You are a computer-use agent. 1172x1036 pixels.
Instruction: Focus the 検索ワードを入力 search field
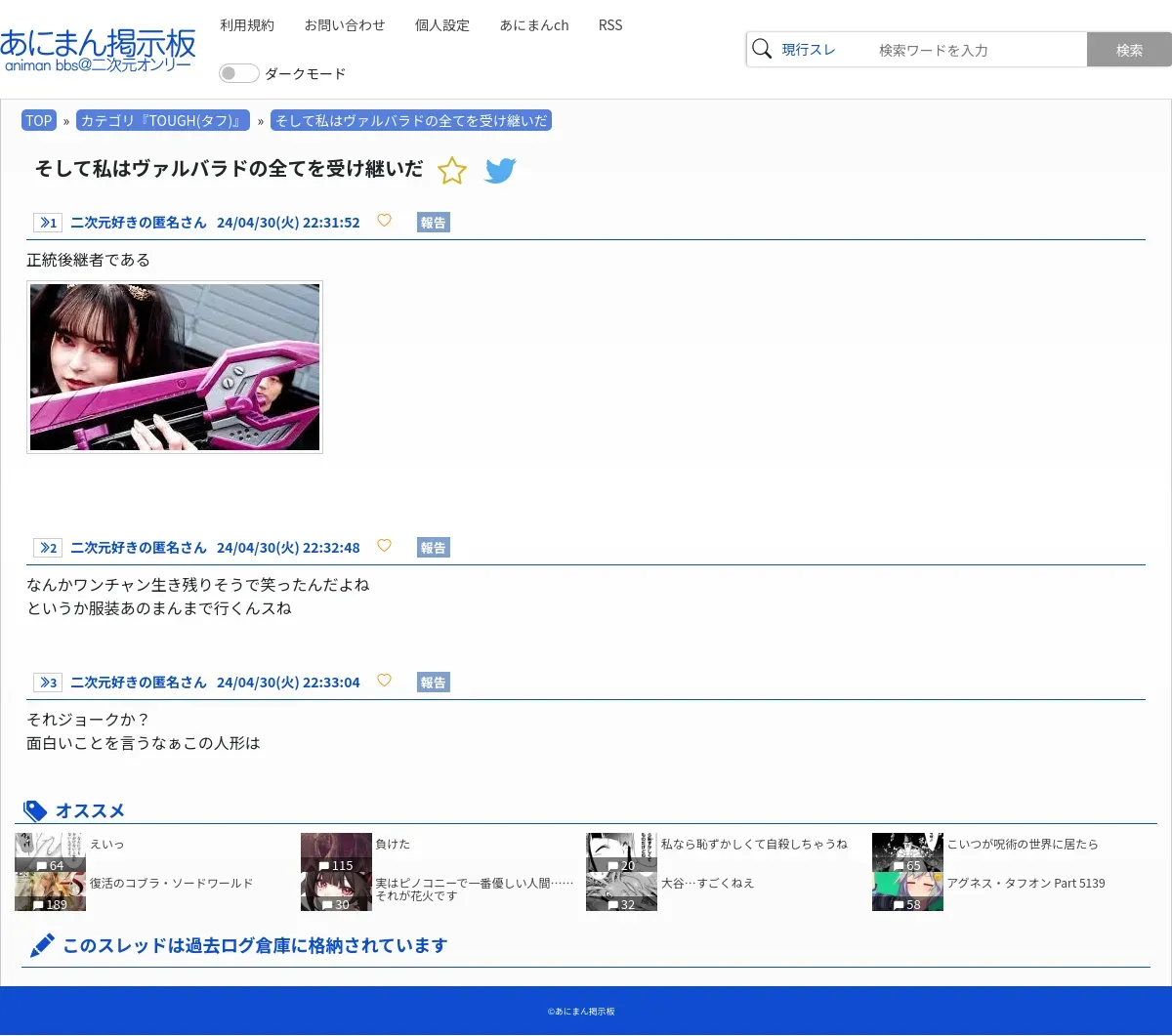point(977,50)
